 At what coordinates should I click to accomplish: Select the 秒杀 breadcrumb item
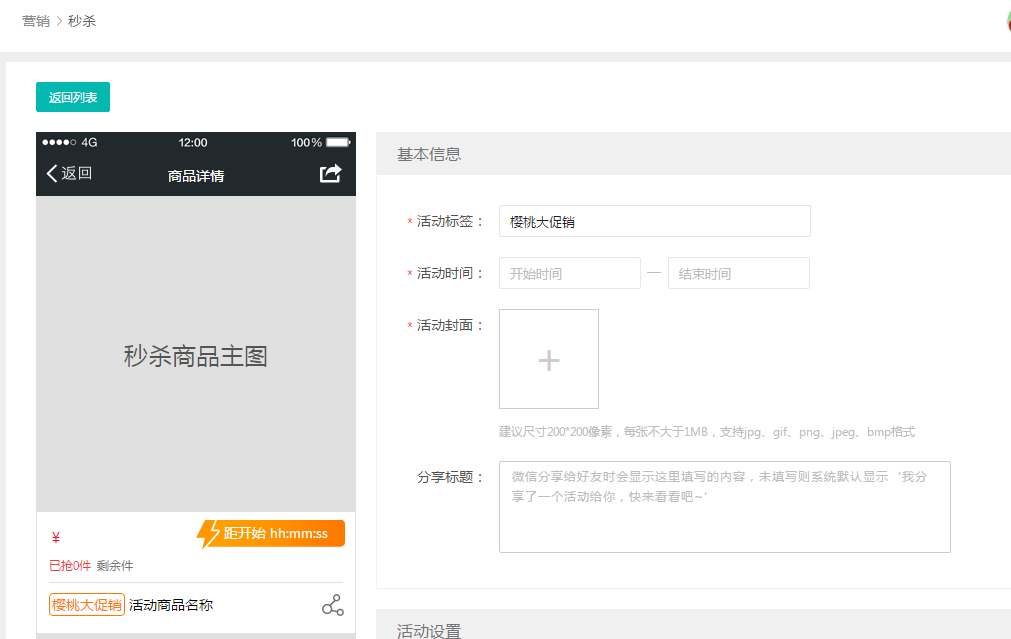[82, 21]
